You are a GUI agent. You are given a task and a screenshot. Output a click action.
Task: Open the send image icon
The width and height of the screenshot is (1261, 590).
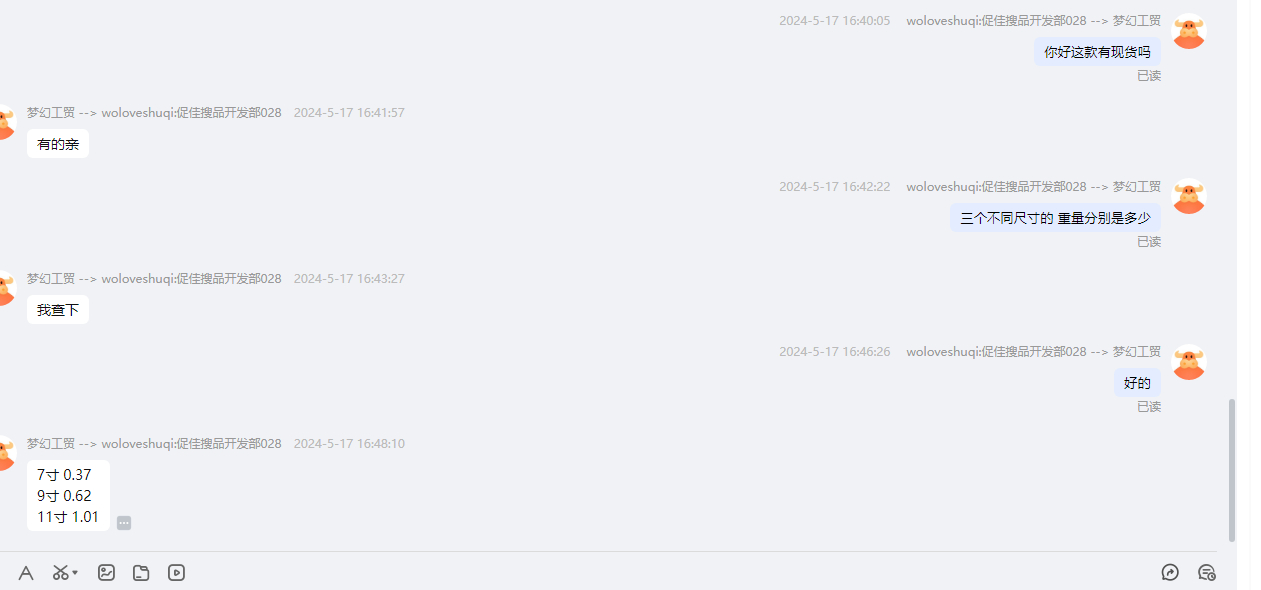[x=106, y=573]
